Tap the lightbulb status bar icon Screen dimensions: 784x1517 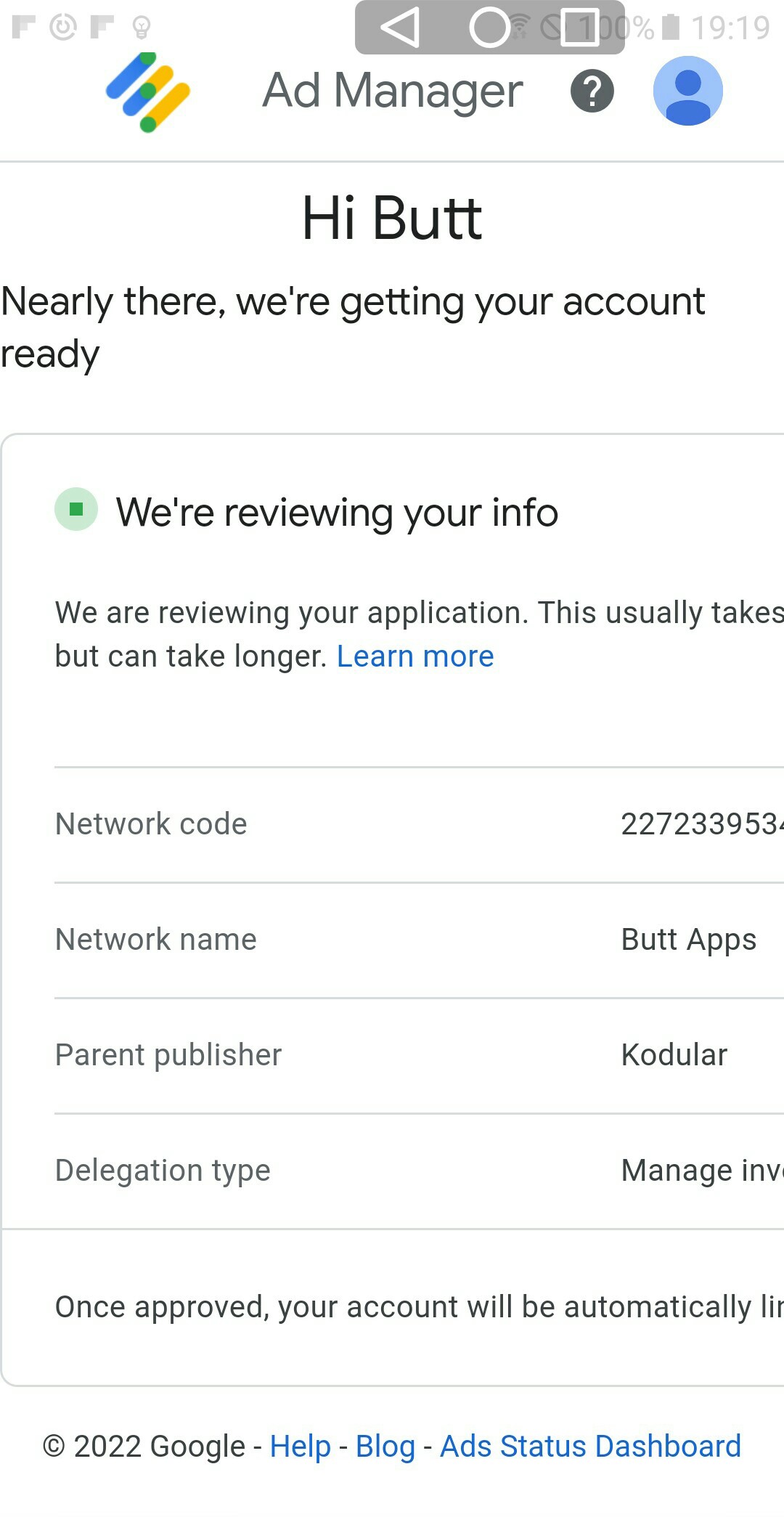point(142,28)
